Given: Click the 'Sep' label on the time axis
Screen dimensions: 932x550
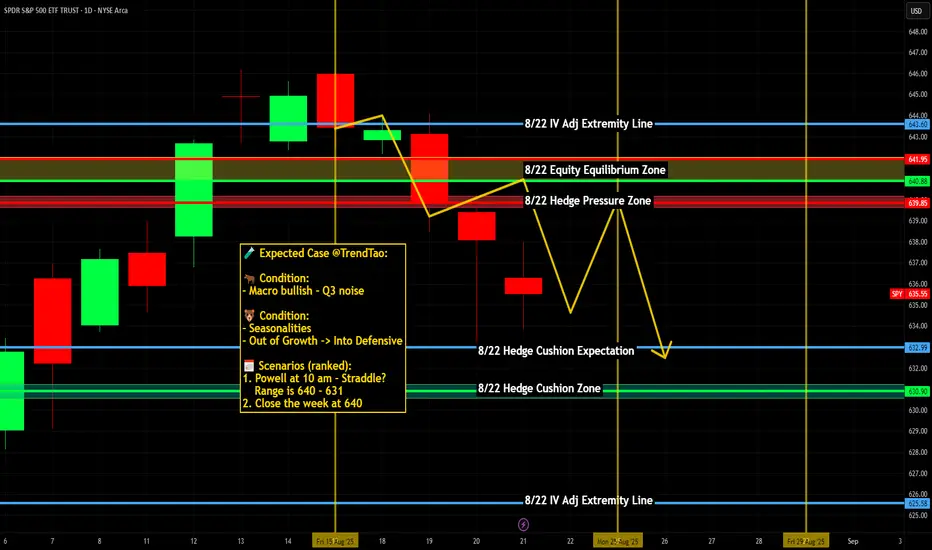Looking at the screenshot, I should 853,541.
